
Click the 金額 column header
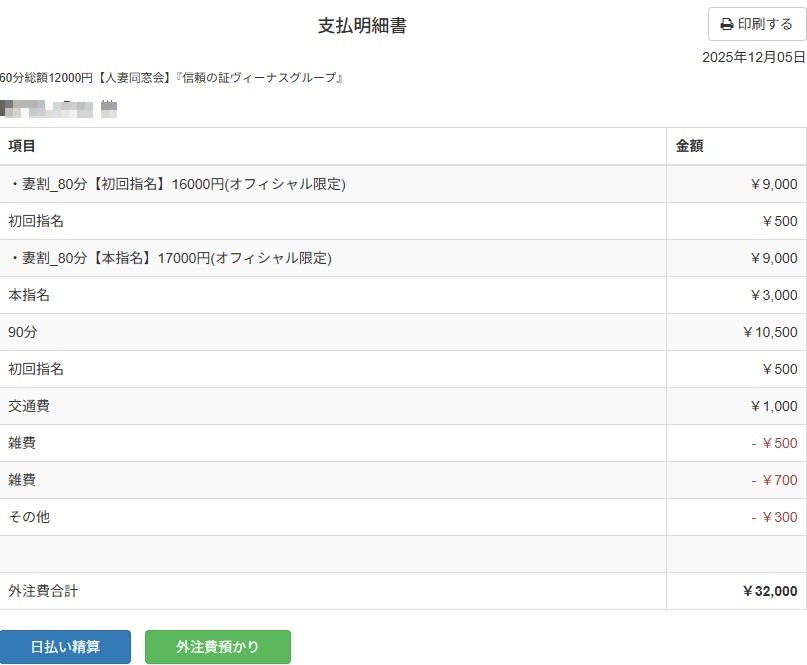[x=689, y=146]
